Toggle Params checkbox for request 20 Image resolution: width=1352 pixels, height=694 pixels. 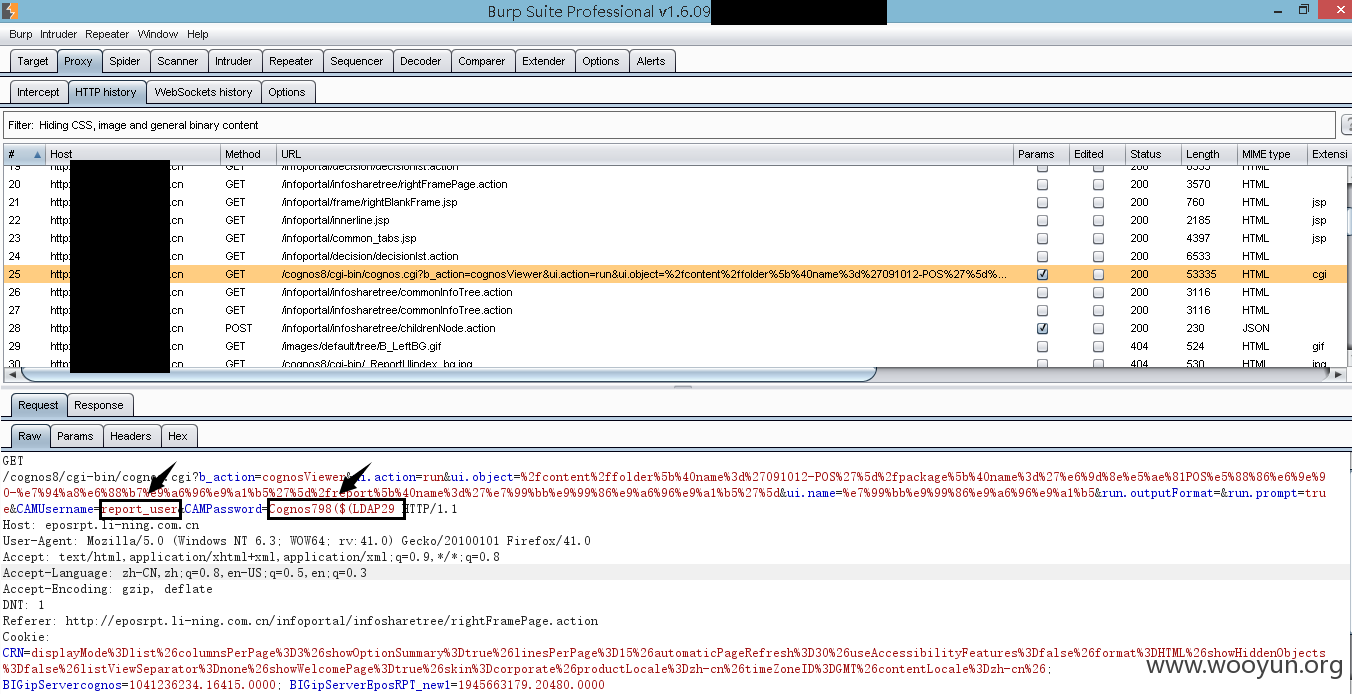pyautogui.click(x=1043, y=184)
